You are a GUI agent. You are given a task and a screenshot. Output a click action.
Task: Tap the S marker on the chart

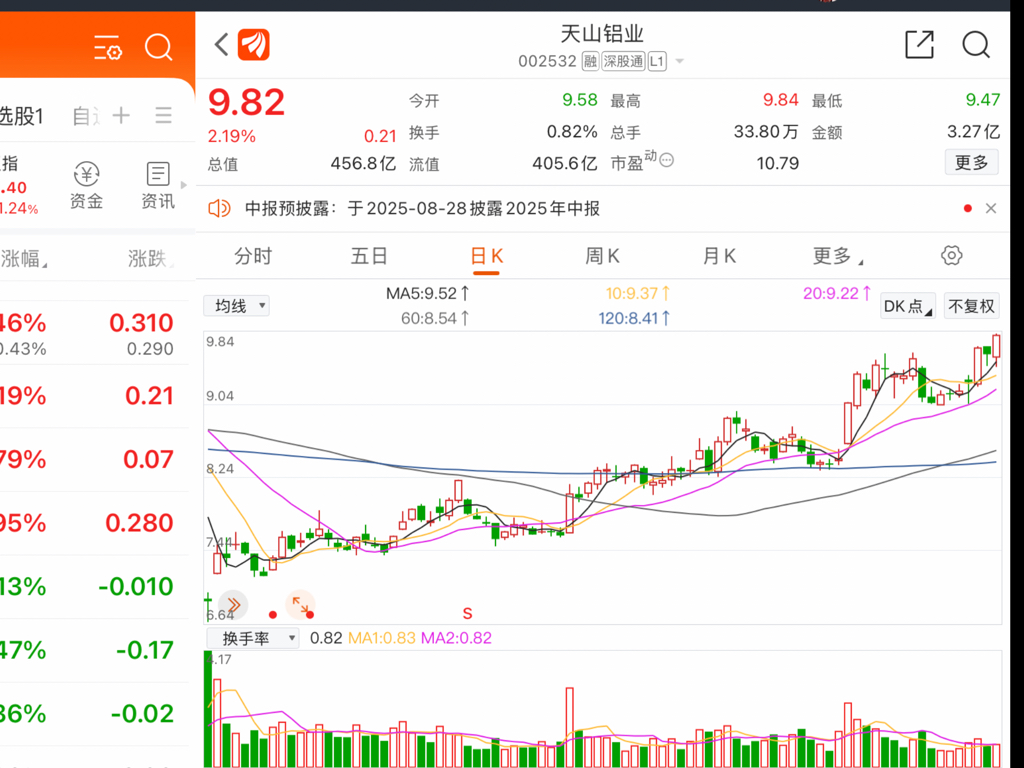[467, 613]
